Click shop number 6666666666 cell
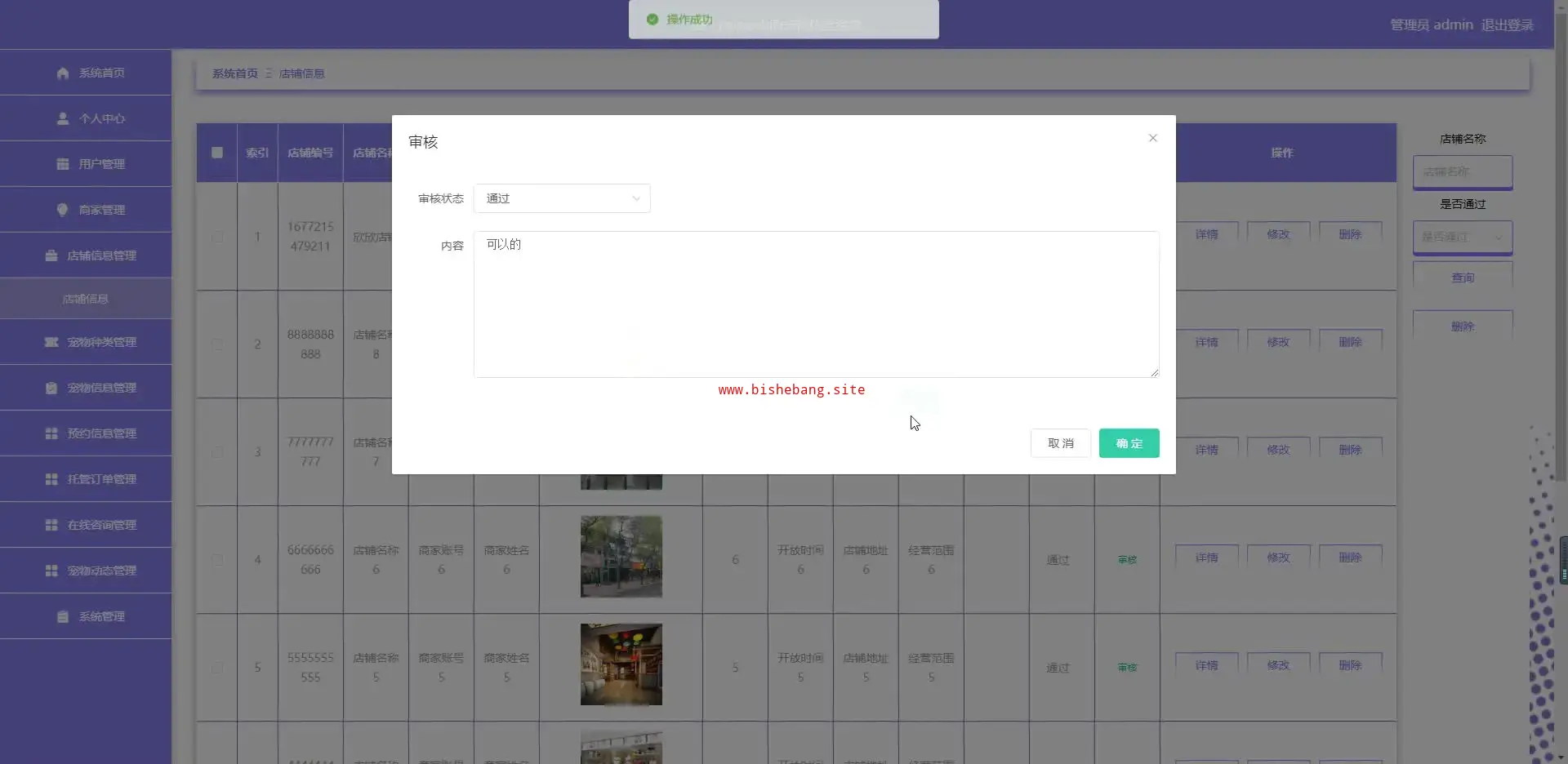 [x=310, y=560]
